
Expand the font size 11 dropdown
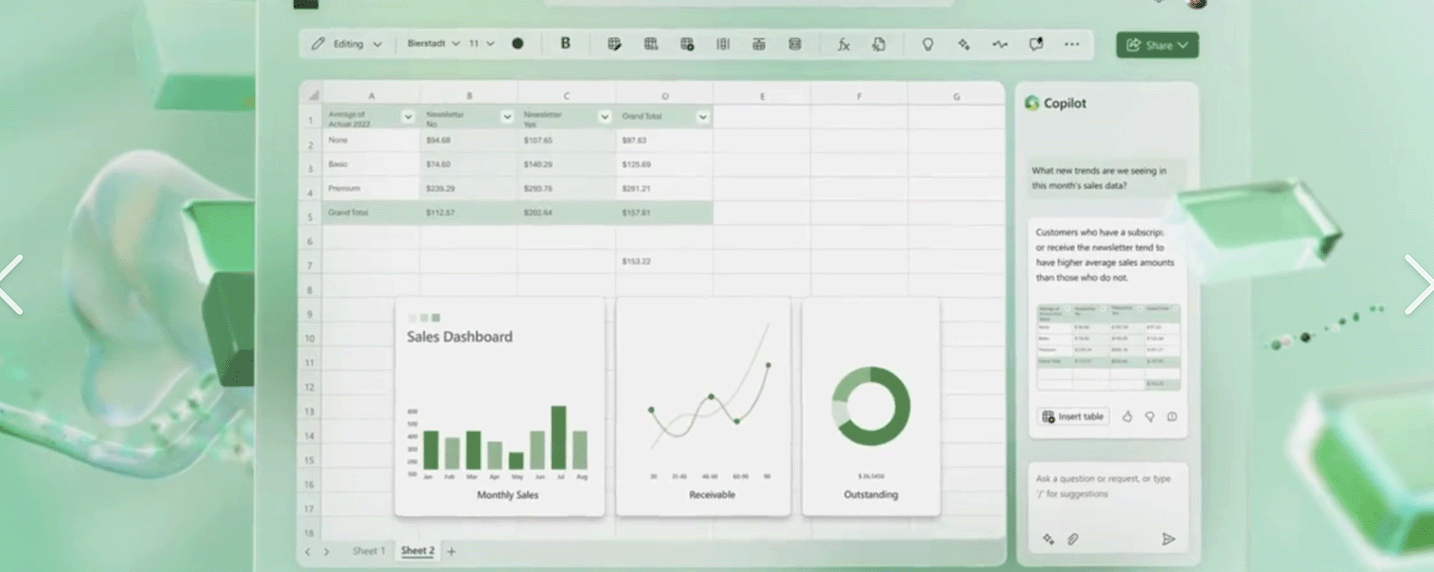click(482, 44)
